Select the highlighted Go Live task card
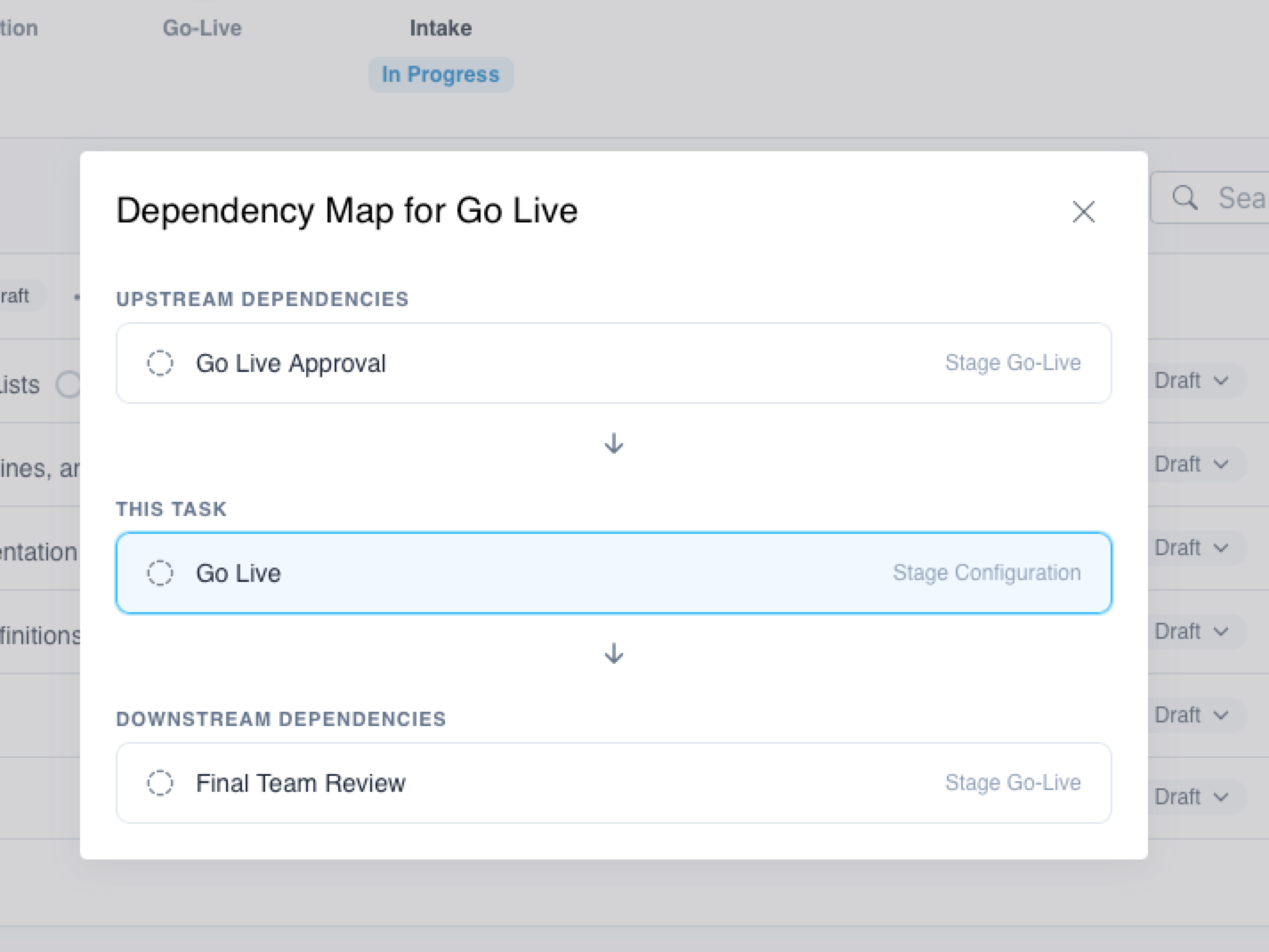Screen dimensions: 1269x952 614,573
